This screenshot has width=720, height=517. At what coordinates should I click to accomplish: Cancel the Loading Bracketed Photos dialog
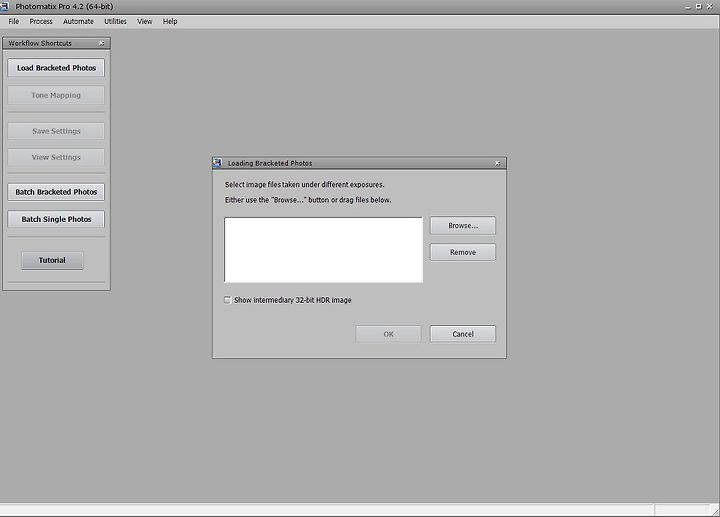click(463, 334)
